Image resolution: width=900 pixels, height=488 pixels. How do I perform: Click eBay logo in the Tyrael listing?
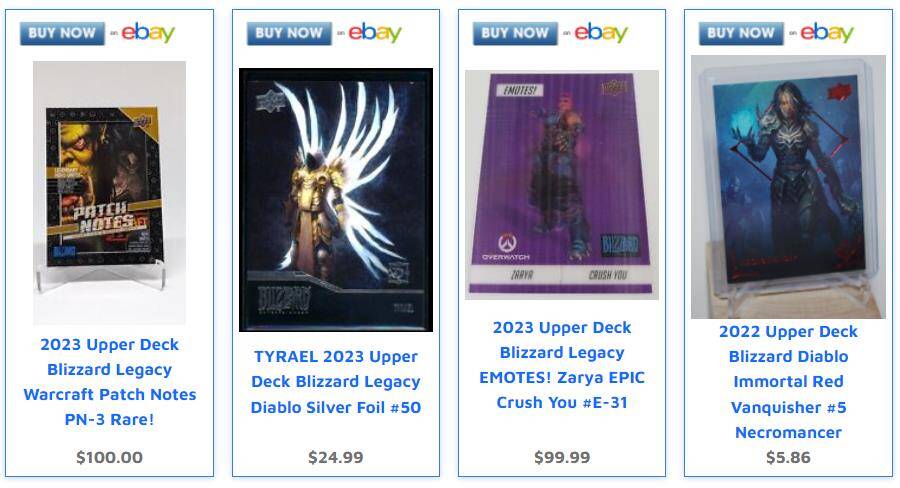point(375,33)
